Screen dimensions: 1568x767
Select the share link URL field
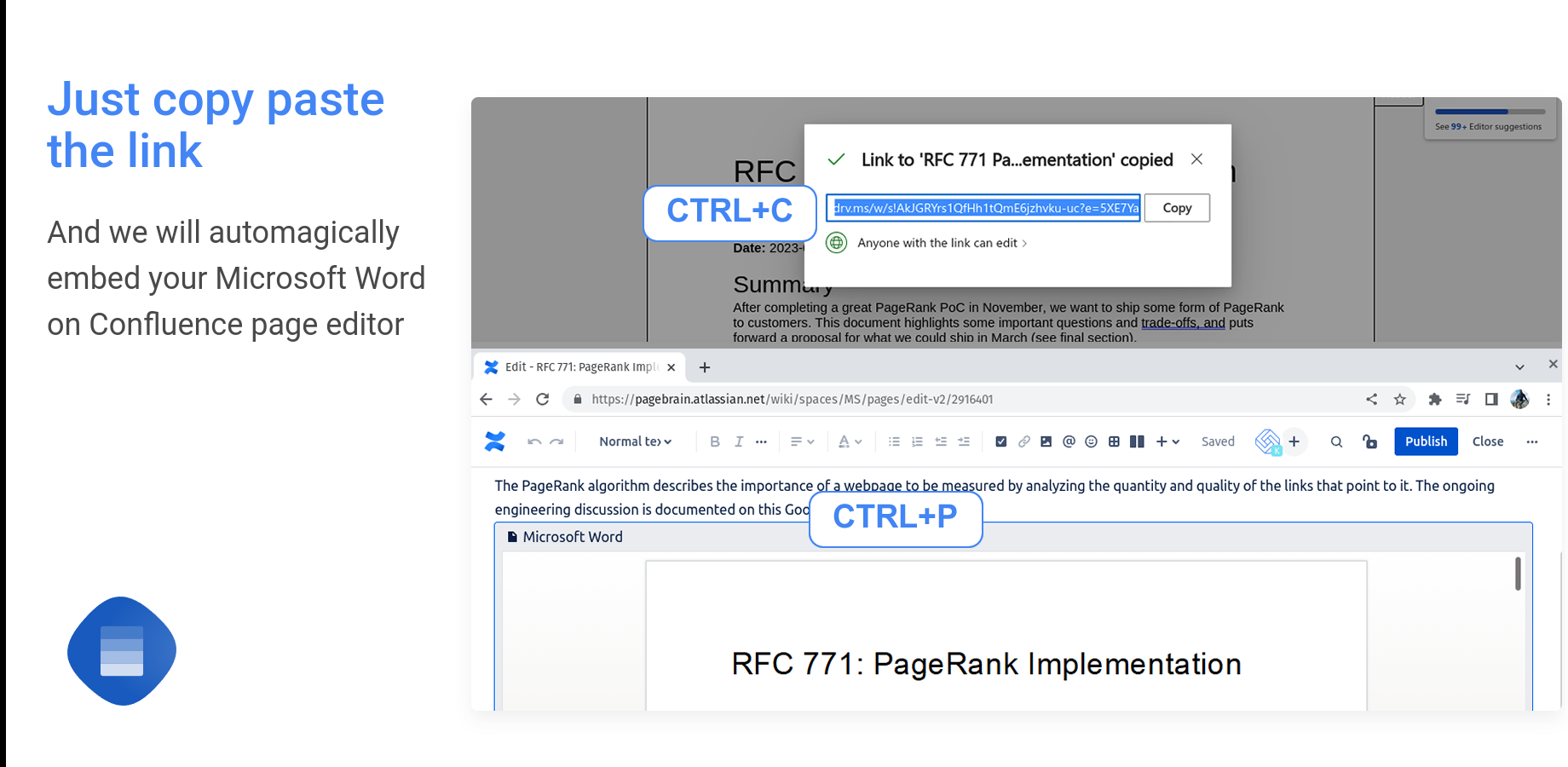coord(983,208)
